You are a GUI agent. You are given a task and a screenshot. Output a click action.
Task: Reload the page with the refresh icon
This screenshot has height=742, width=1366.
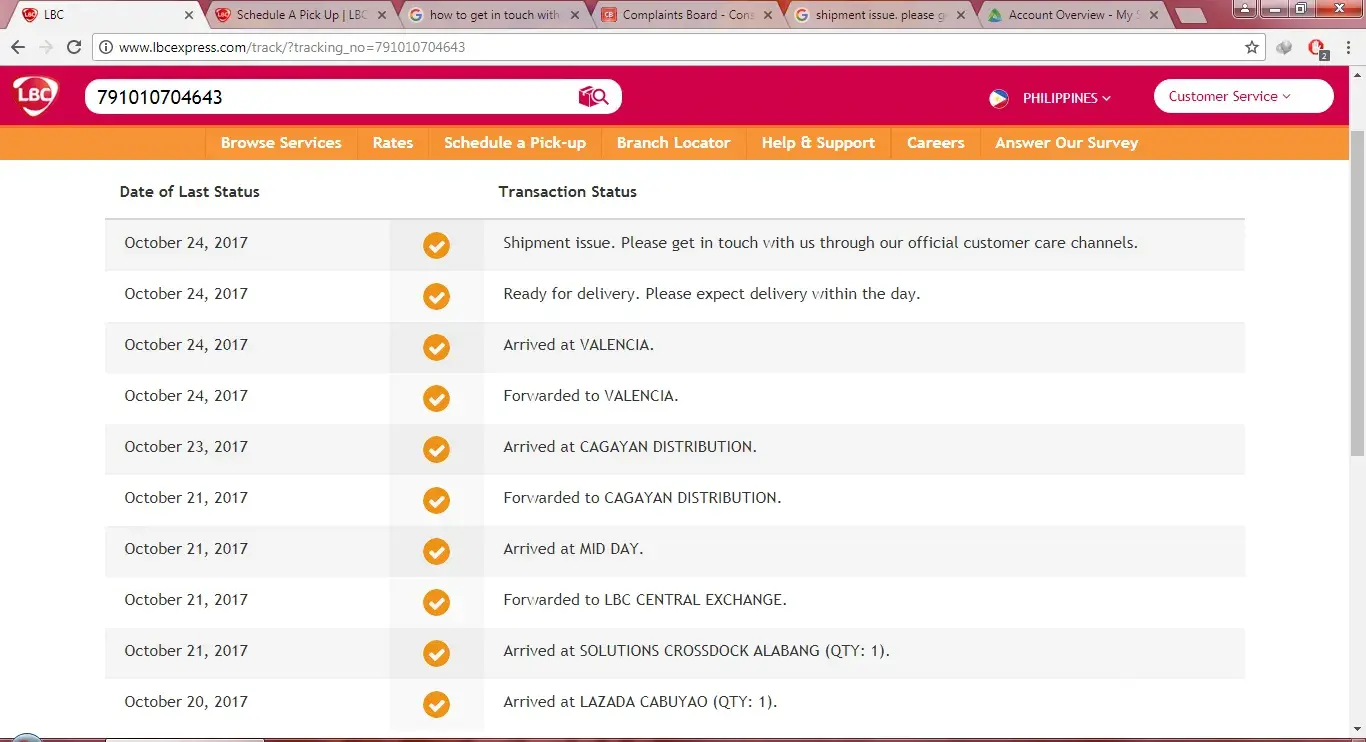point(74,47)
